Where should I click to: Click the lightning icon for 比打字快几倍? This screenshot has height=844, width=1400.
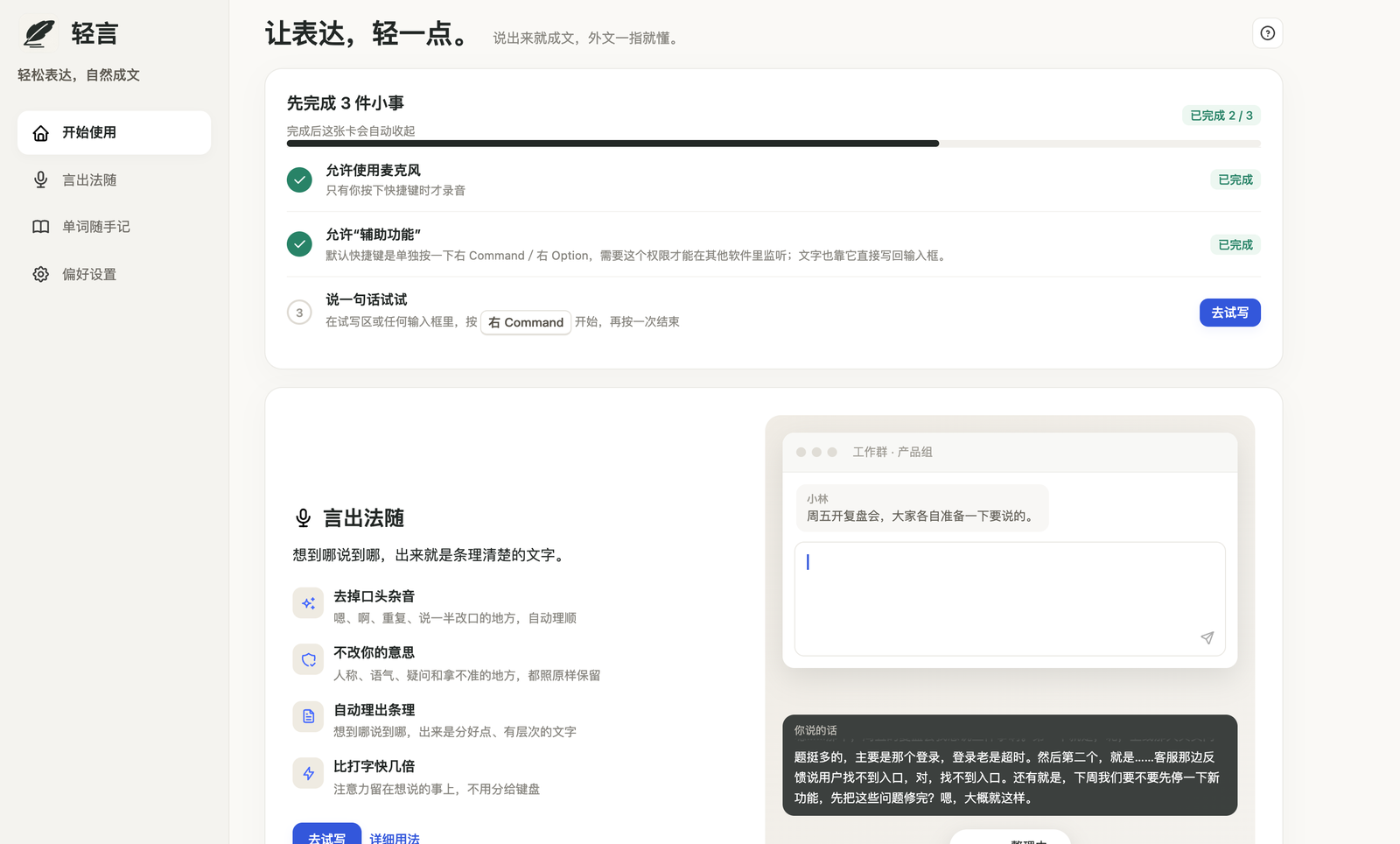click(308, 773)
